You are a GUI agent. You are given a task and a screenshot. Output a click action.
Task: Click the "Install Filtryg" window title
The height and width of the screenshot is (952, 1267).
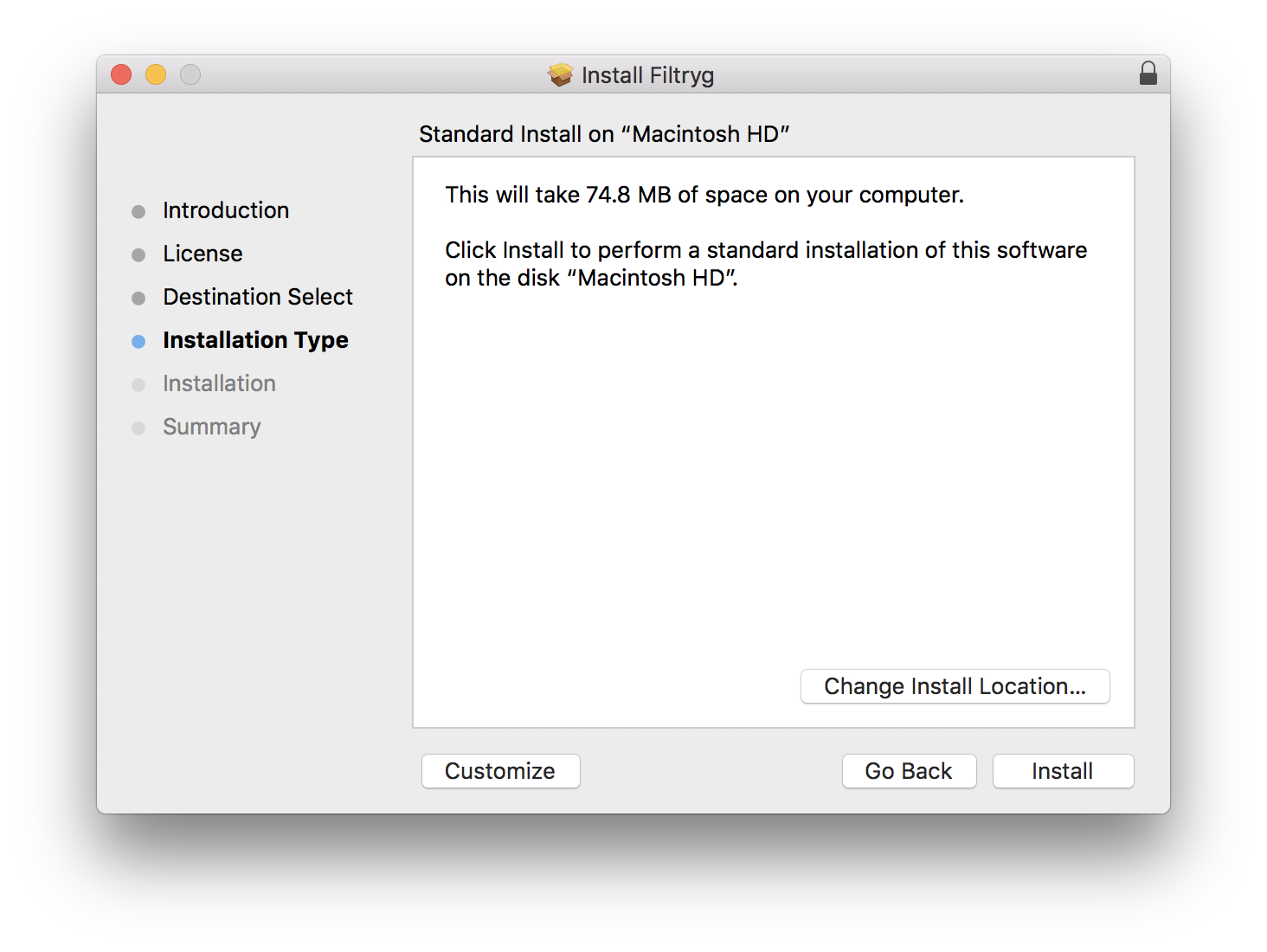tap(647, 75)
